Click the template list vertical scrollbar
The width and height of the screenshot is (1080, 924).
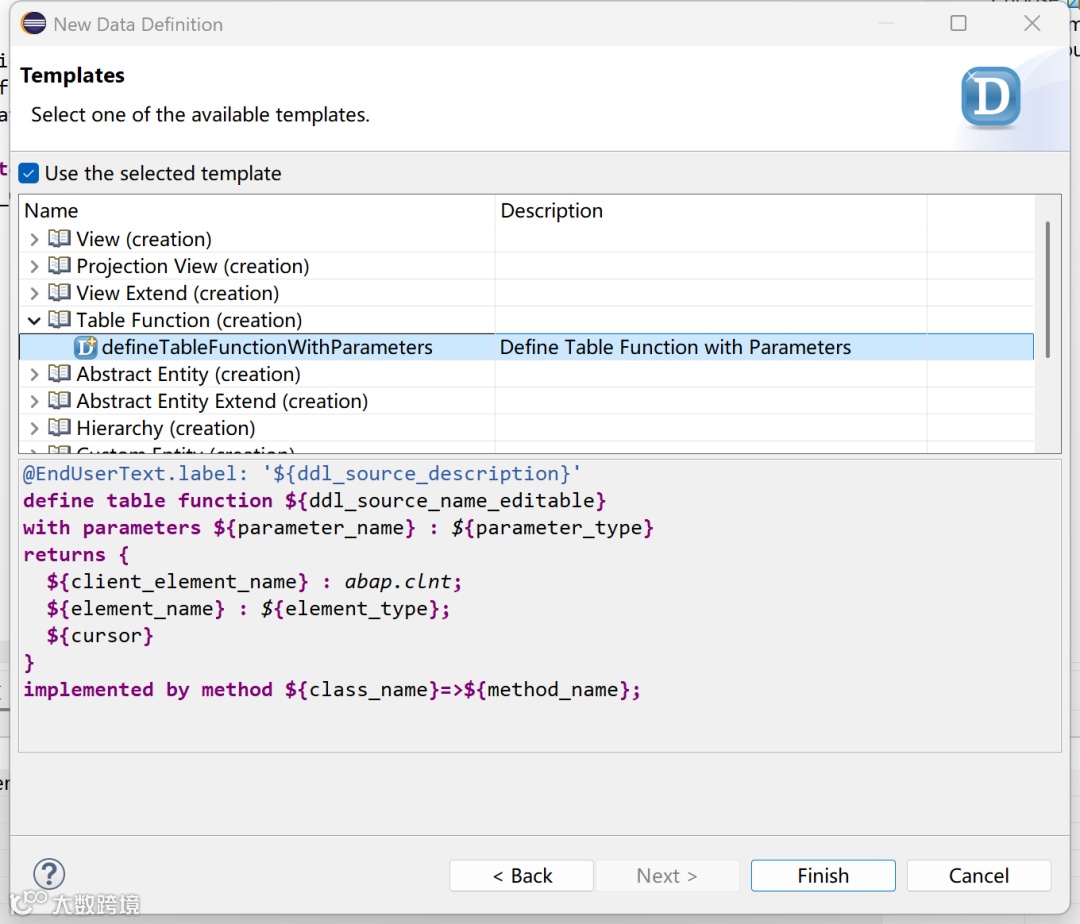coord(1048,290)
